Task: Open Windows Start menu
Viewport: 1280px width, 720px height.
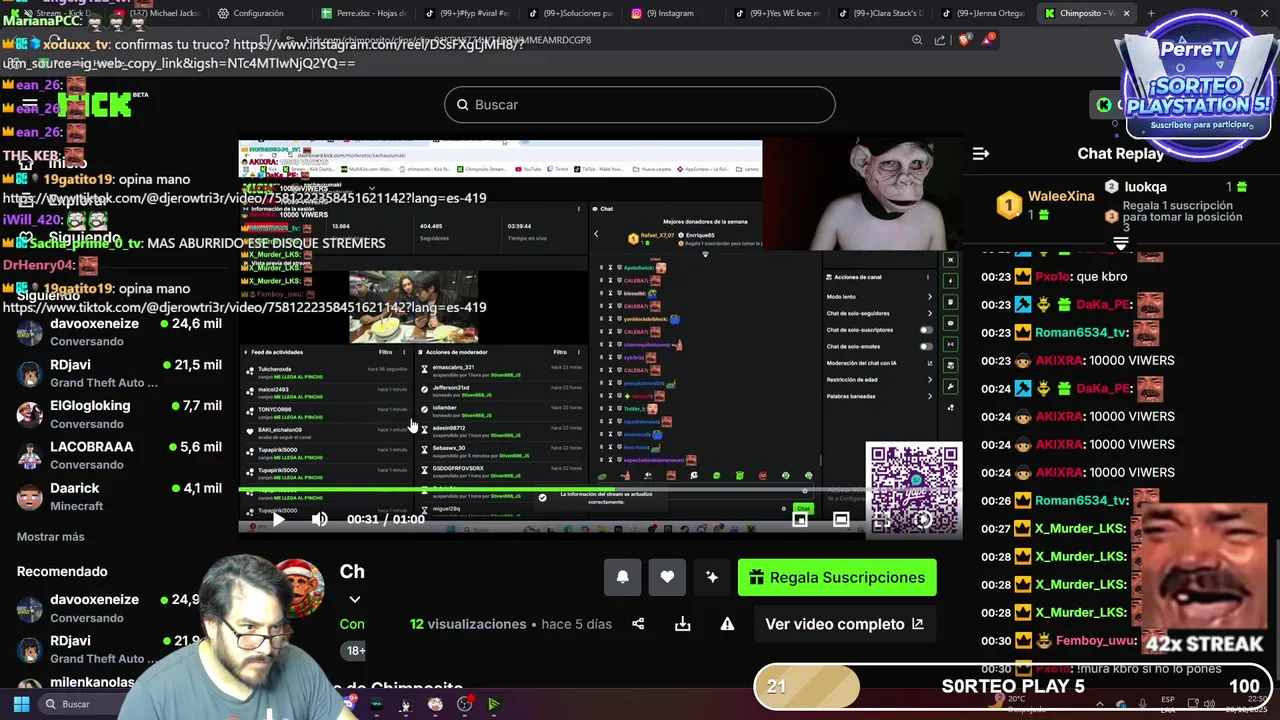Action: click(21, 704)
